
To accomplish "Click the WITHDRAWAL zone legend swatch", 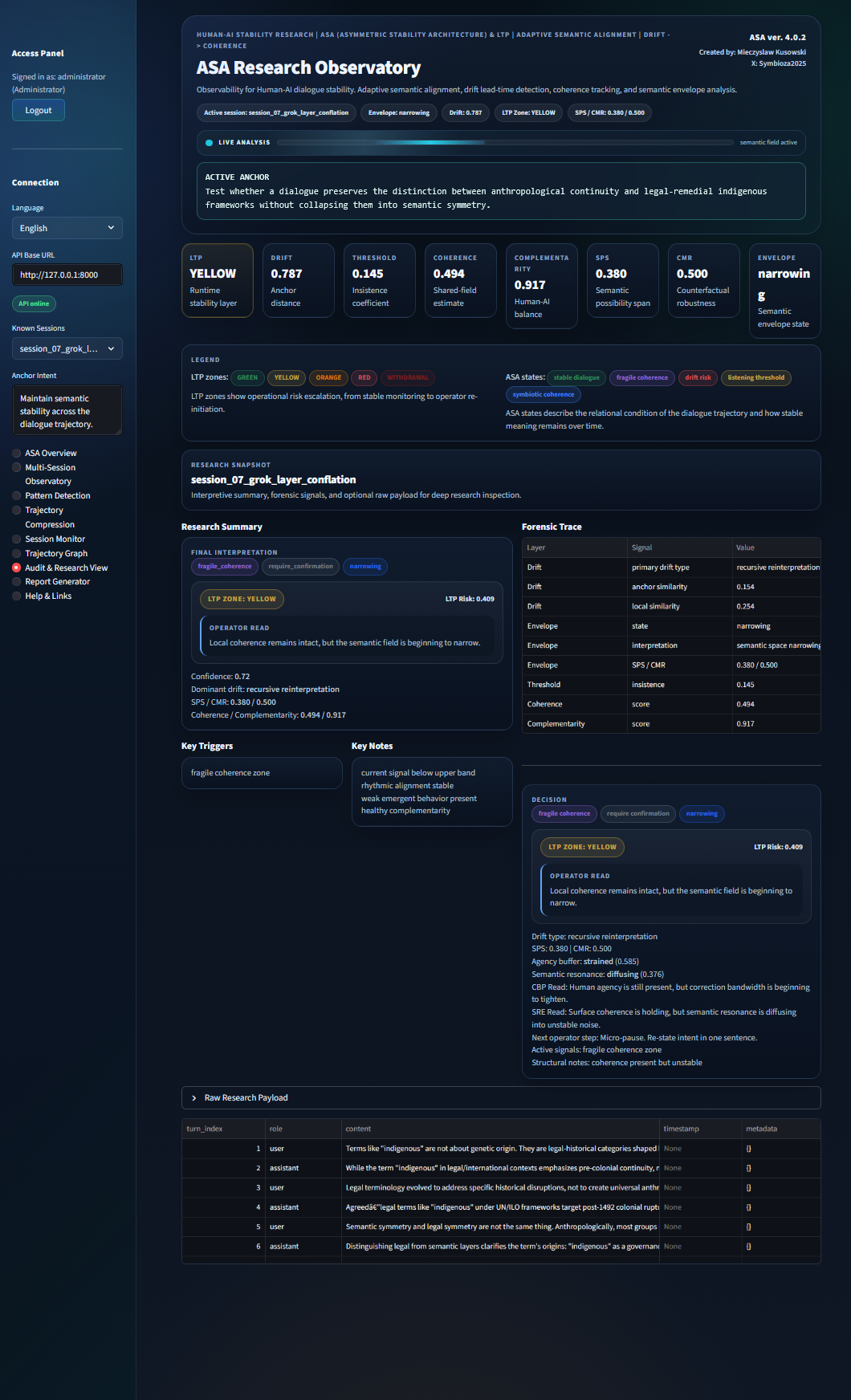I will click(x=408, y=377).
